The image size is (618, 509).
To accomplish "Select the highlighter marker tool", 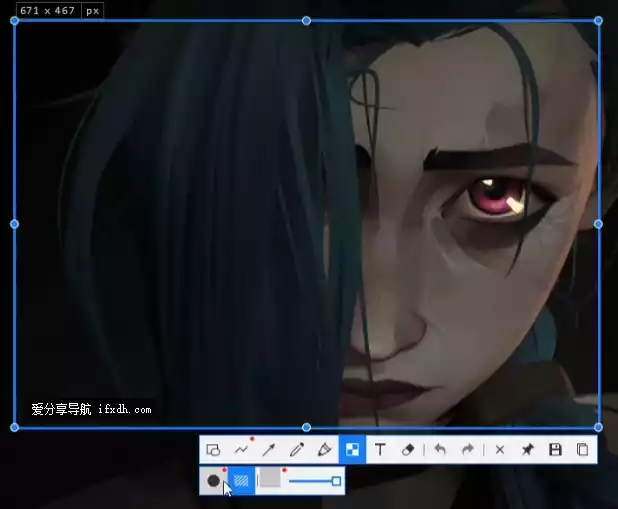I will [x=325, y=450].
